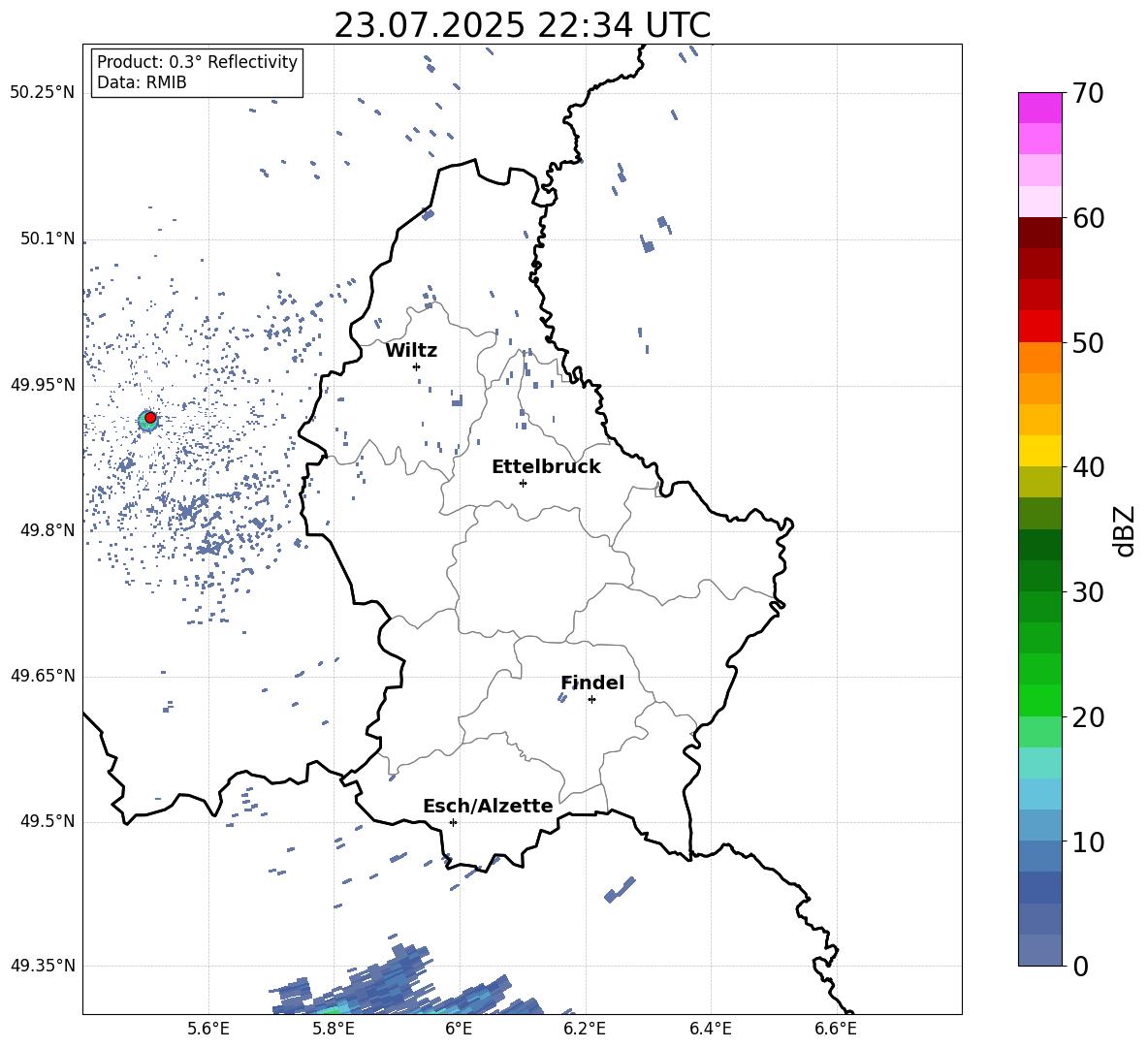Image resolution: width=1148 pixels, height=1048 pixels.
Task: Click the Wiltz station cross marker
Action: [x=416, y=366]
